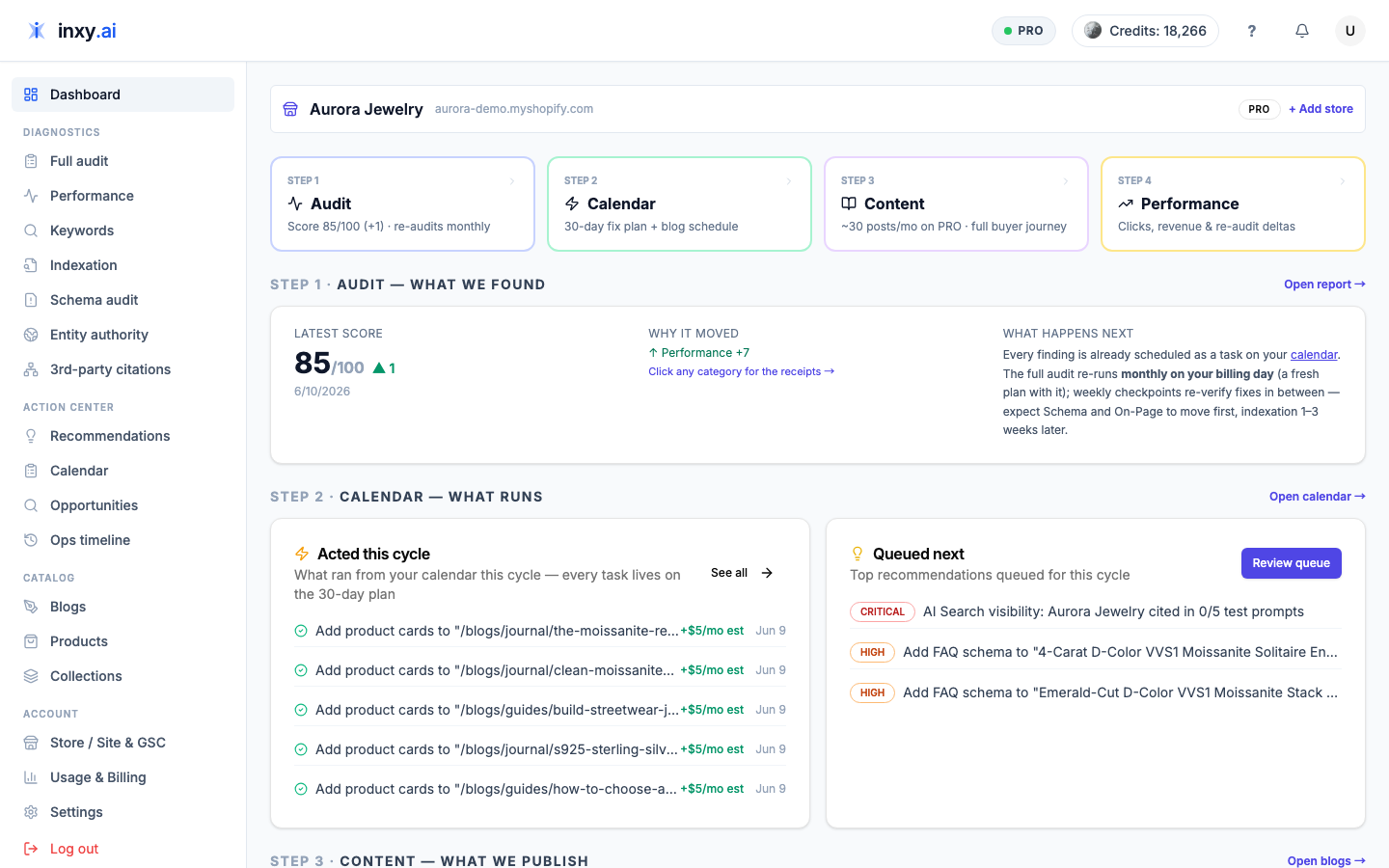Open notifications bell icon
The image size is (1389, 868).
click(1302, 31)
